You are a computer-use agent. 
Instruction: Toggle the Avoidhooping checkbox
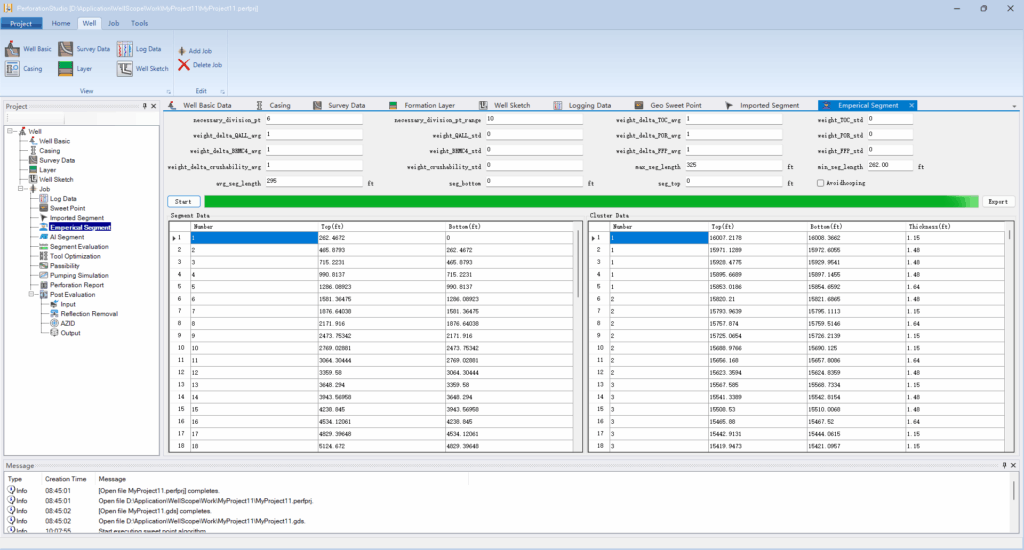click(820, 183)
